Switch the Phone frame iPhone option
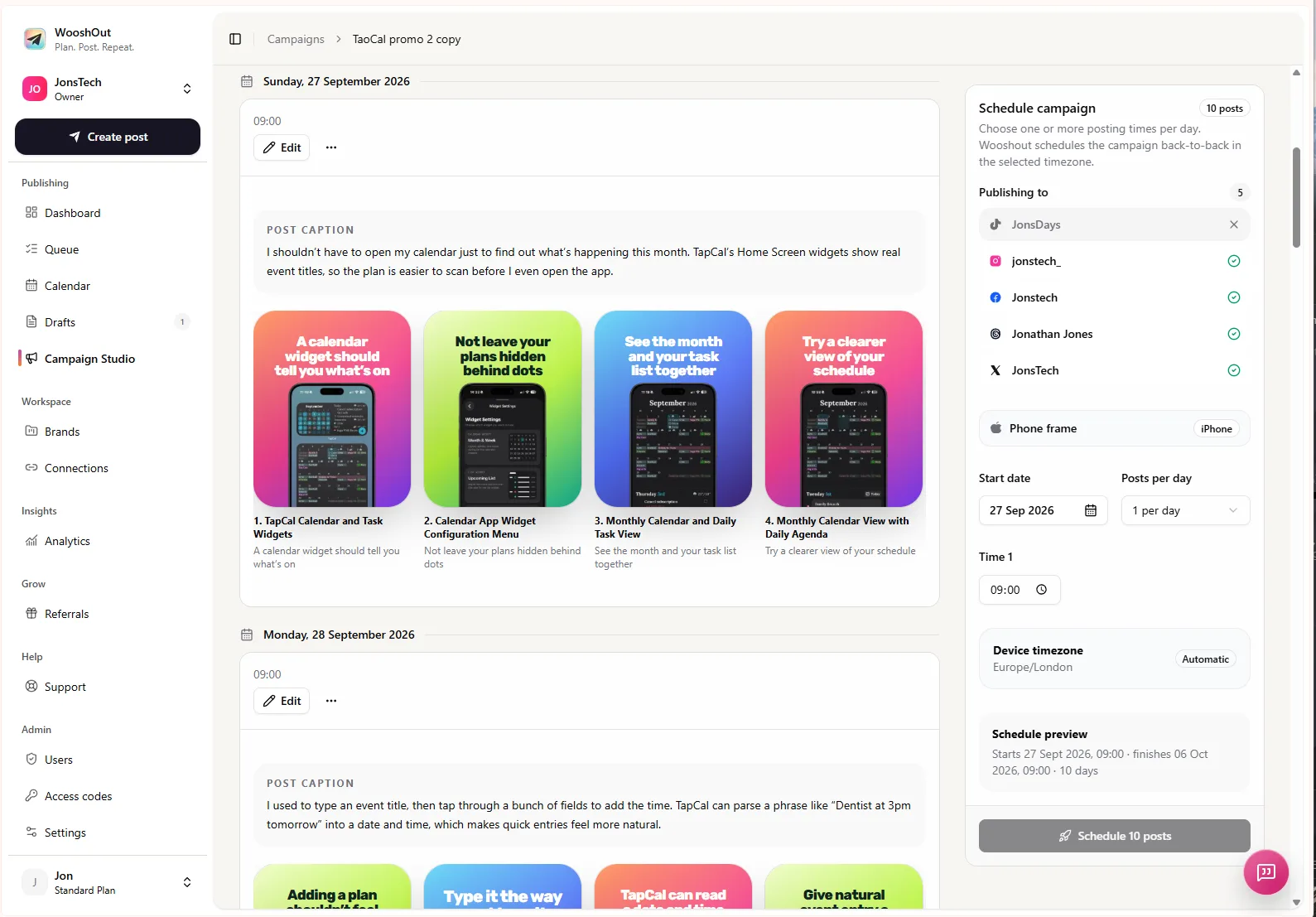1316x917 pixels. point(1217,429)
